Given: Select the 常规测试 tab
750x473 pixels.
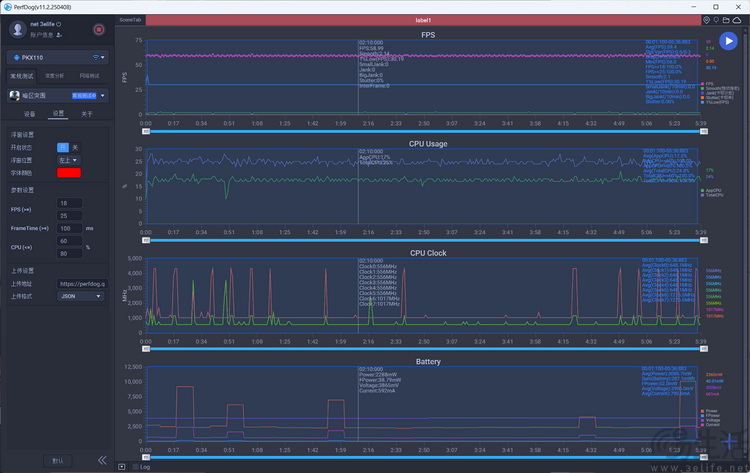Looking at the screenshot, I should (x=22, y=76).
